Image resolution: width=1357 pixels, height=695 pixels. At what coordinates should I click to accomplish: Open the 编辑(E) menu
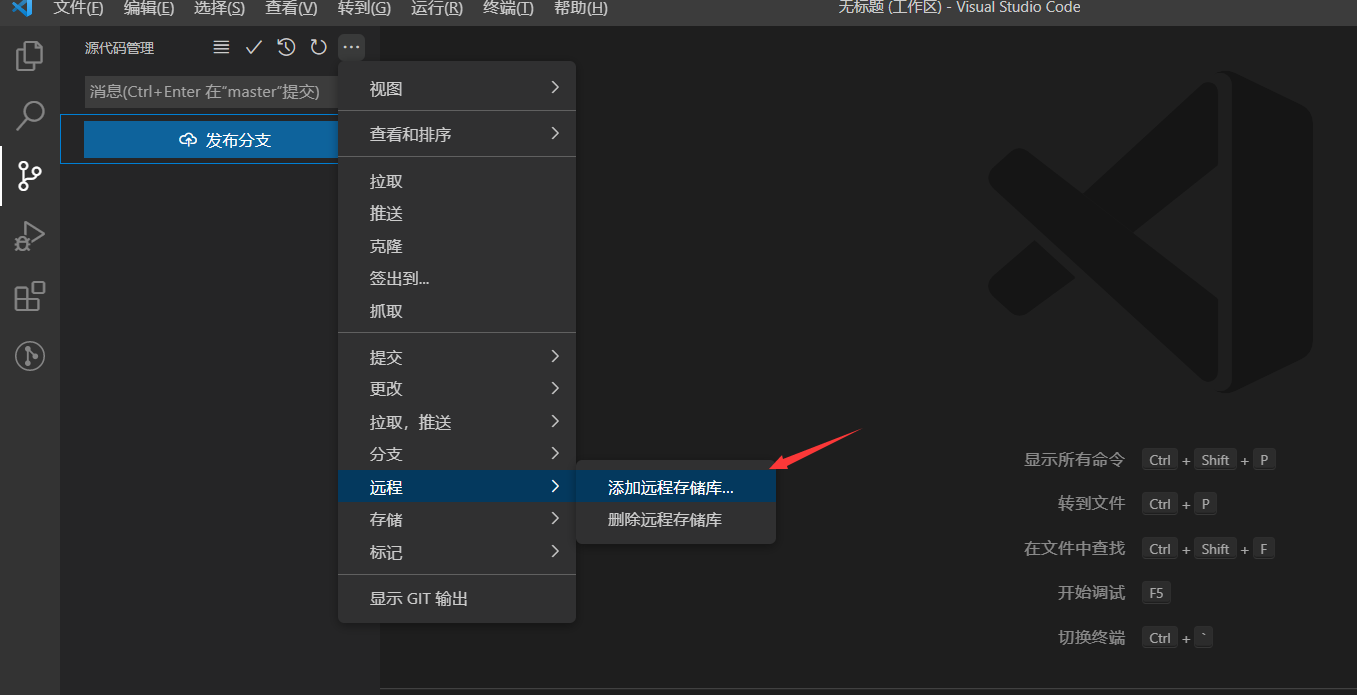pos(149,8)
